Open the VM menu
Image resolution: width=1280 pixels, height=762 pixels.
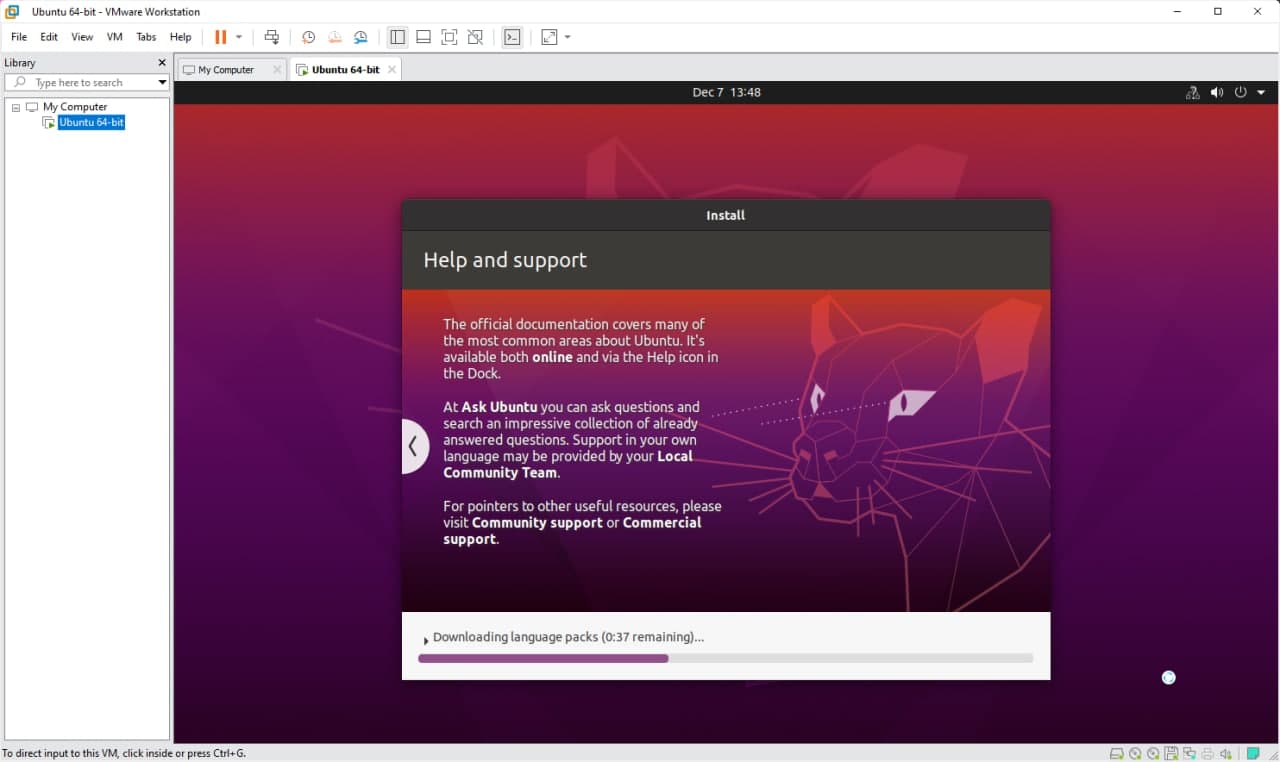pyautogui.click(x=113, y=36)
